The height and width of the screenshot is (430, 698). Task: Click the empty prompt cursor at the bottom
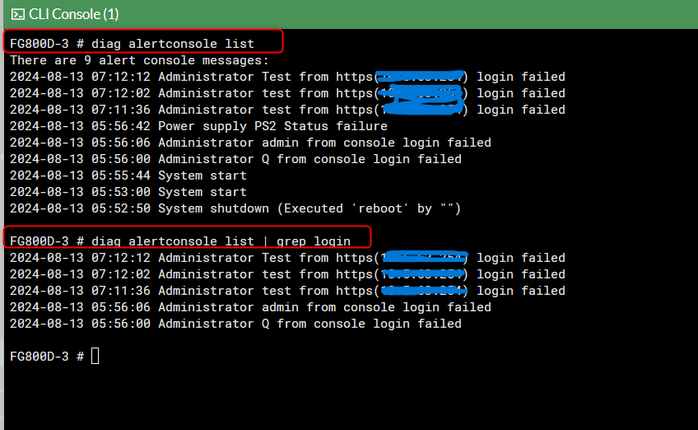click(x=95, y=357)
